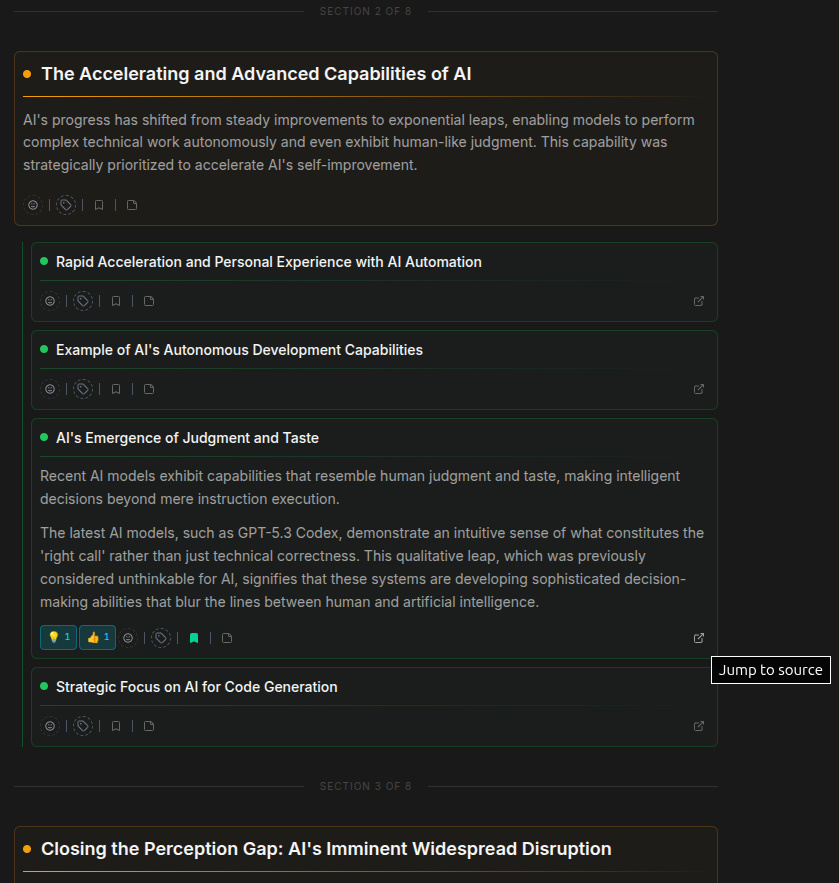Screen dimensions: 839x883
Task: Toggle the lightbulb reaction with count 1
Action: coord(59,638)
